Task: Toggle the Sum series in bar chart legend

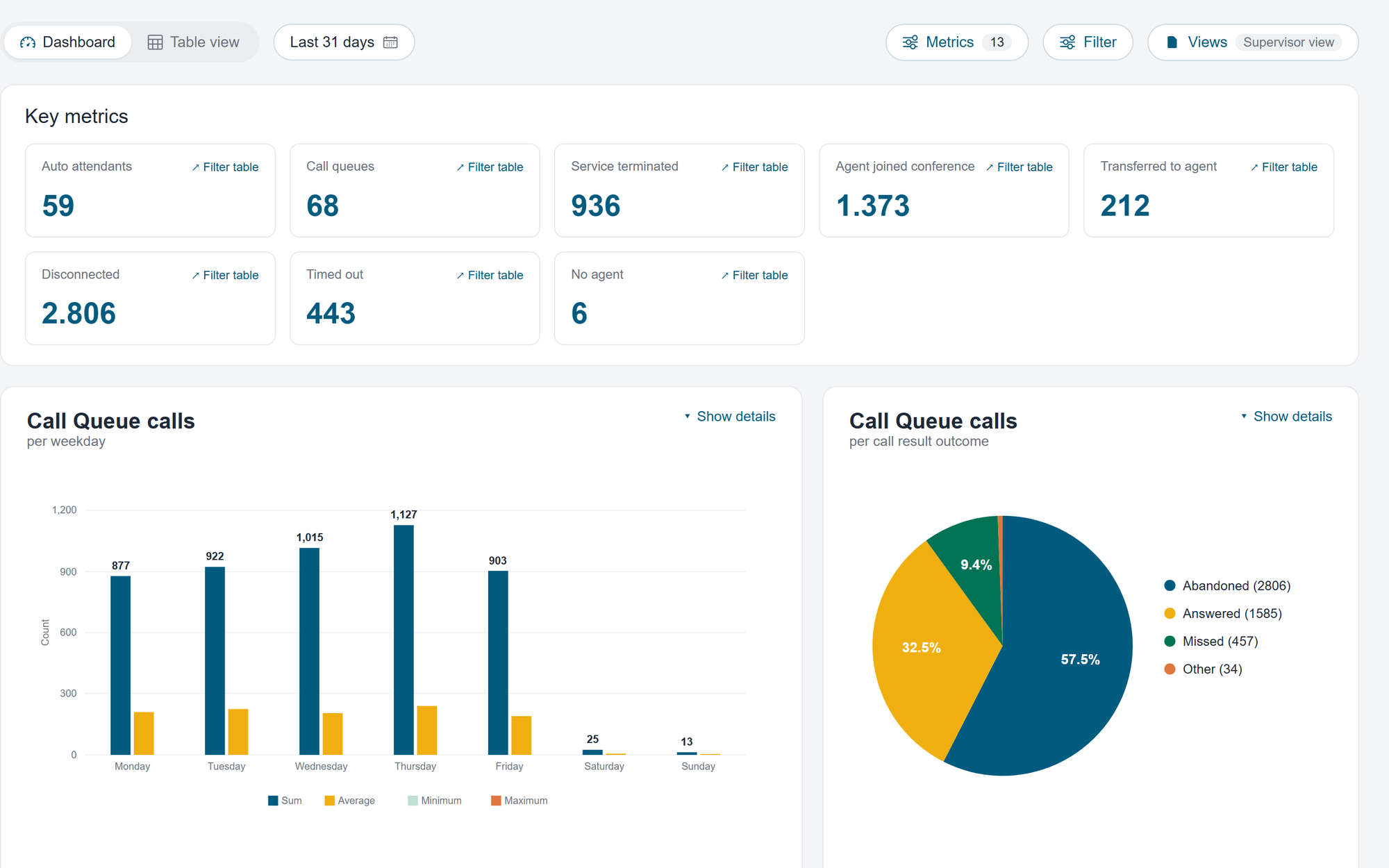Action: [285, 801]
